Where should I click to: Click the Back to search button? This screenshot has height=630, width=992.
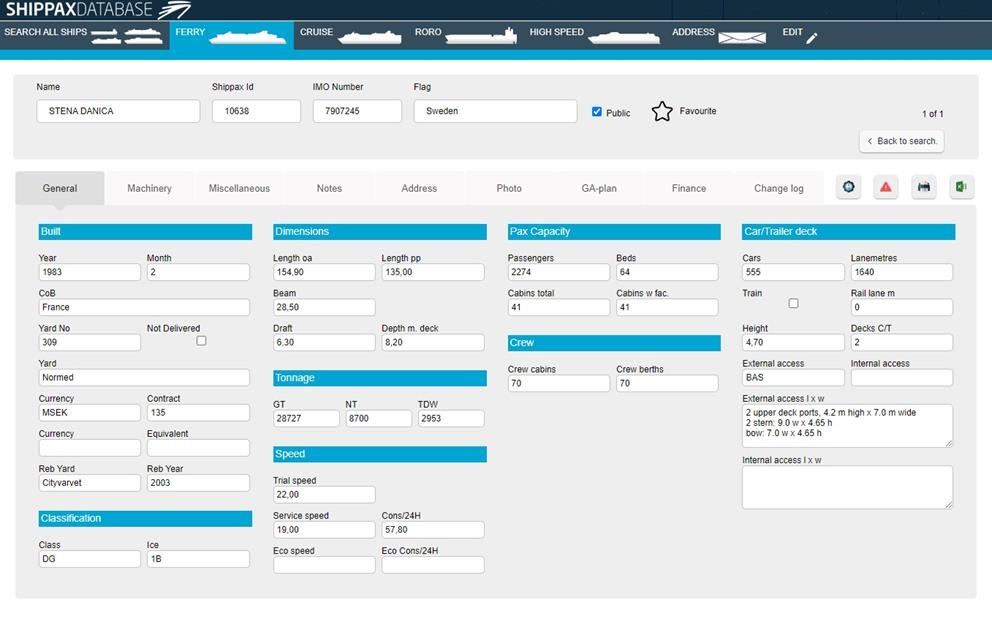[901, 141]
